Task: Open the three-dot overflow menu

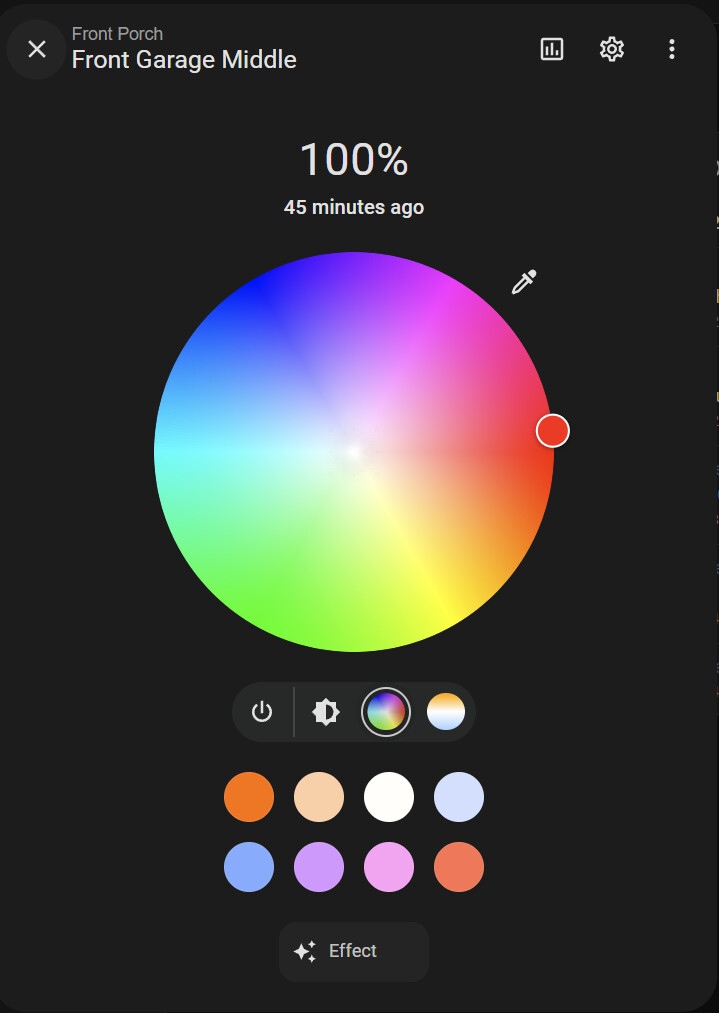Action: pyautogui.click(x=672, y=49)
